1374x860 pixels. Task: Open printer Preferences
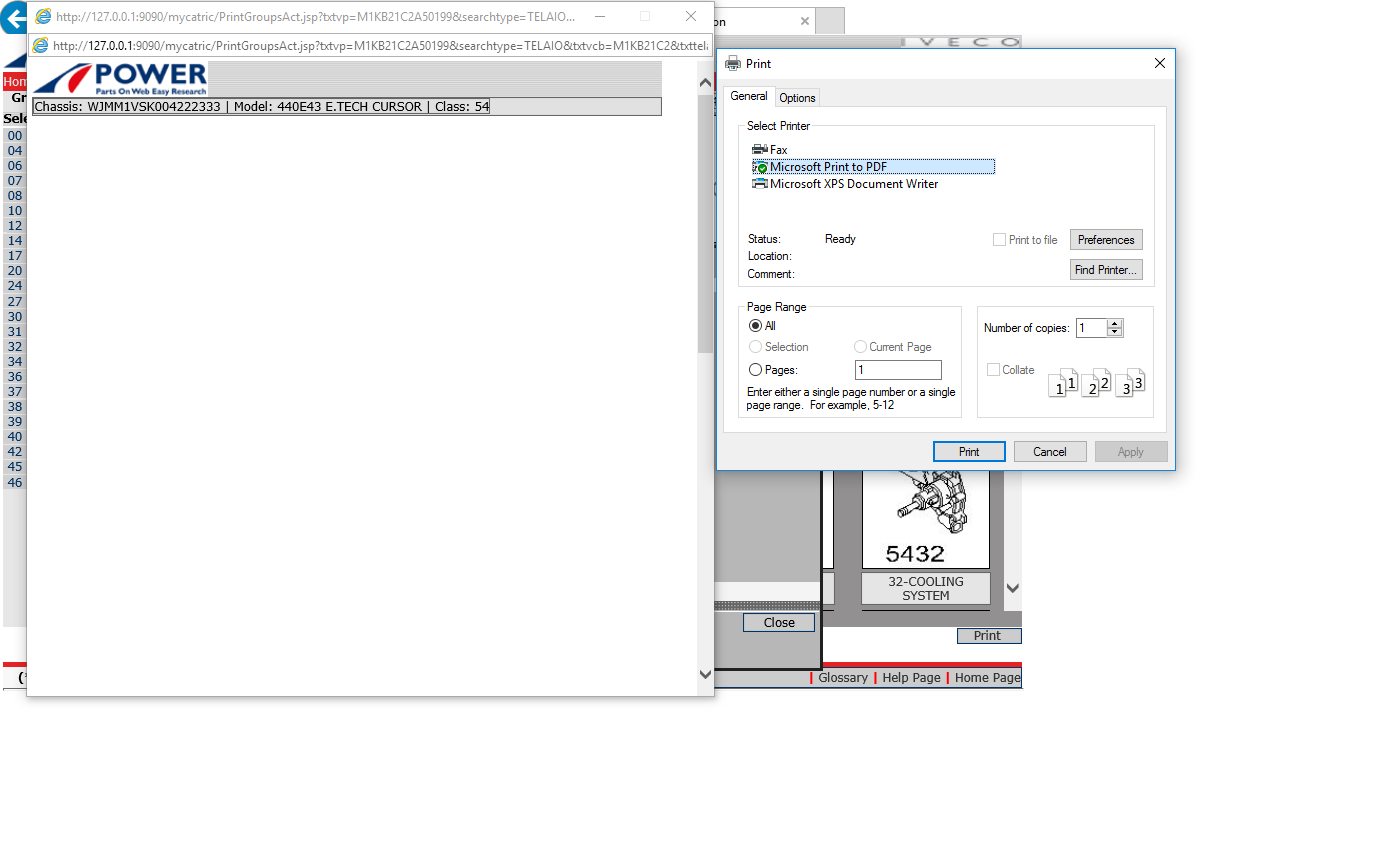[1105, 240]
